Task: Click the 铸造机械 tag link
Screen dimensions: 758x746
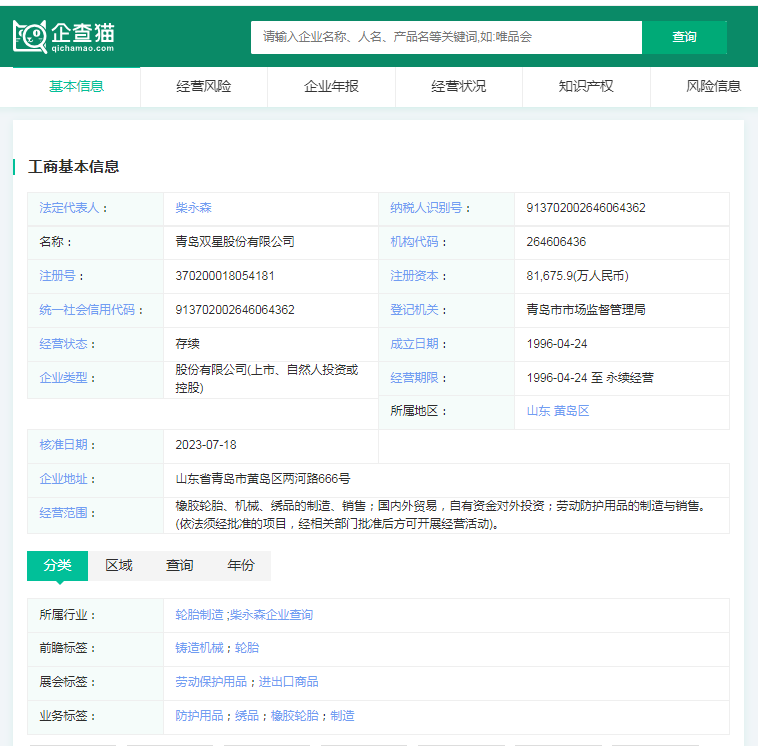Action: pyautogui.click(x=199, y=648)
